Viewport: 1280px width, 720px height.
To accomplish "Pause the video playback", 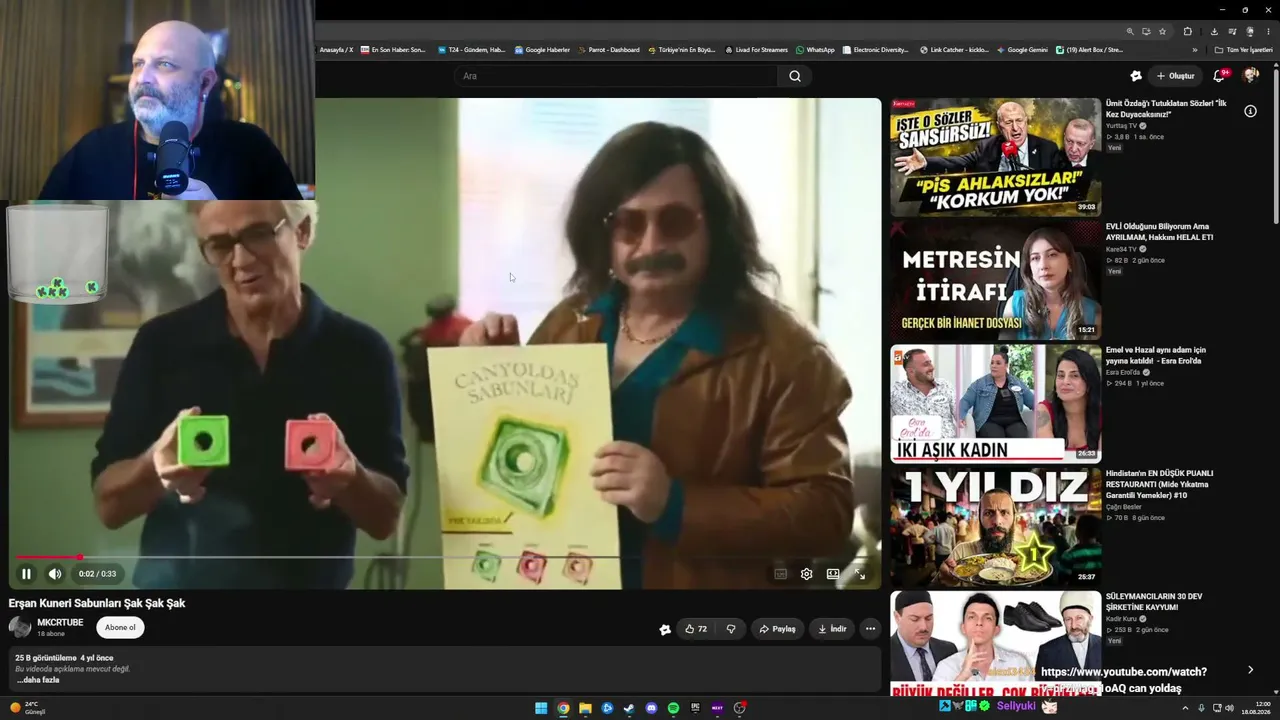I will pos(26,574).
